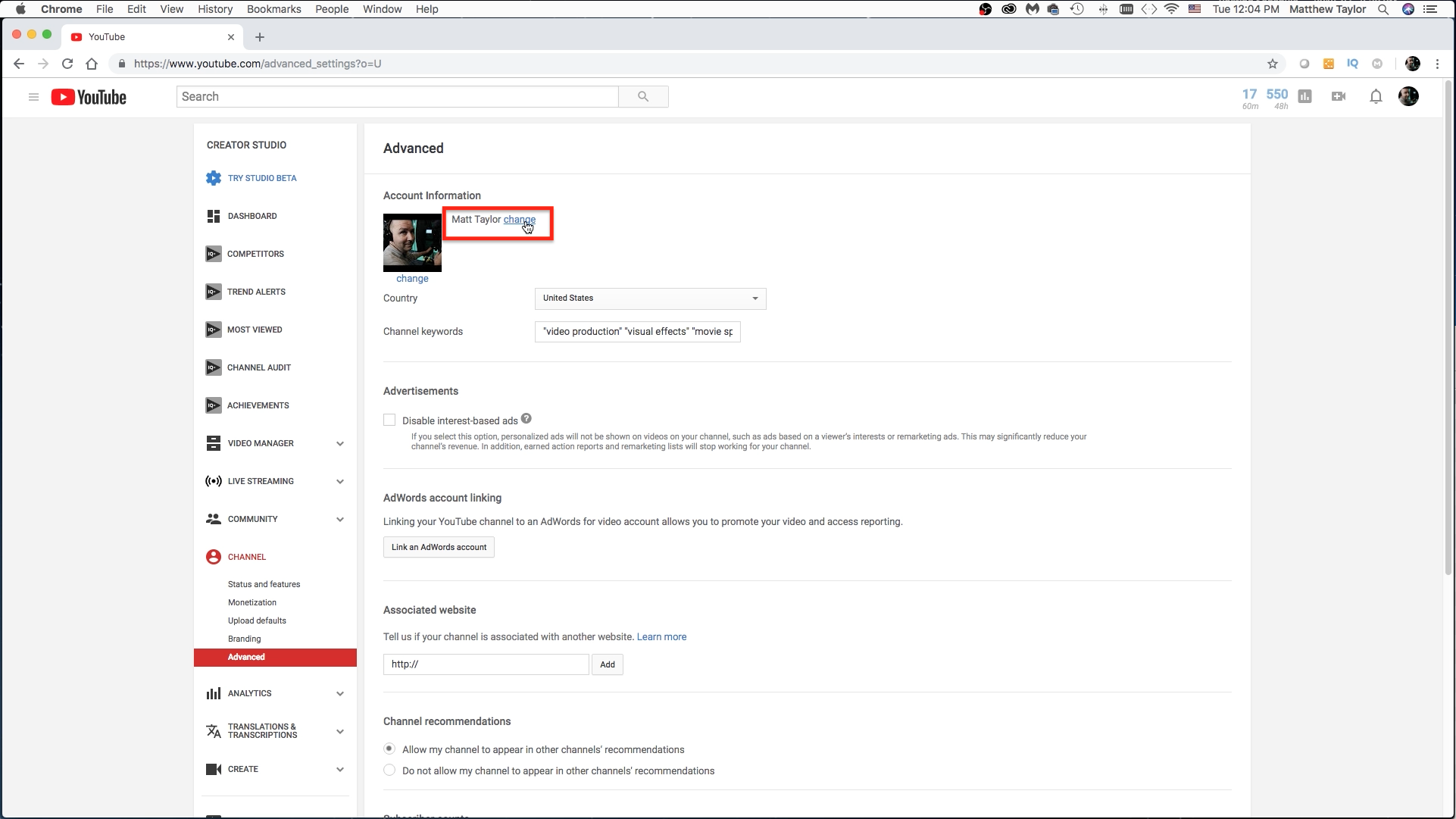1456x819 pixels.
Task: Click Link an AdWords account button
Action: tap(439, 547)
